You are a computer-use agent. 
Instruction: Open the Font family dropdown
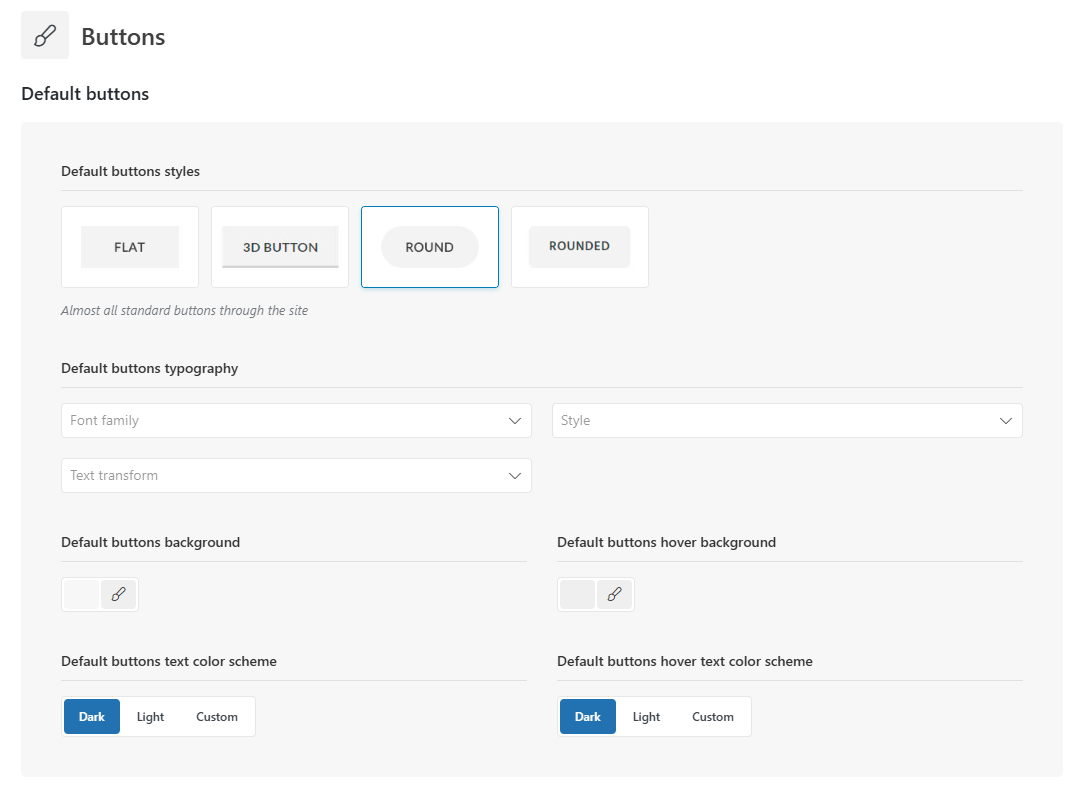tap(296, 421)
